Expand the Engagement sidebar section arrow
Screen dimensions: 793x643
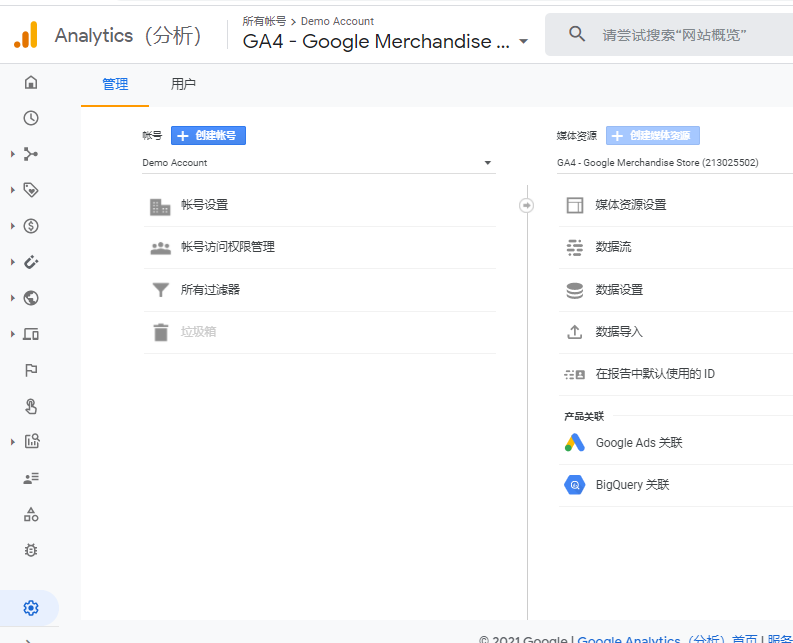(x=13, y=190)
